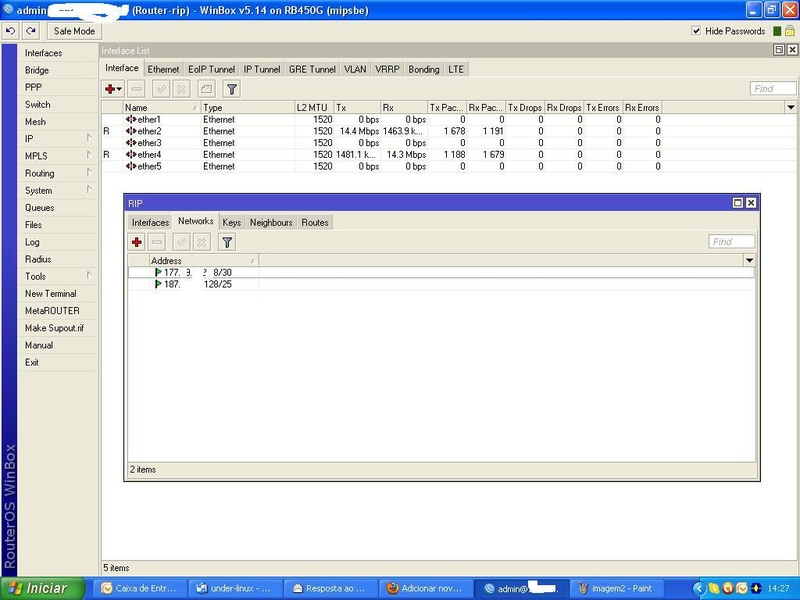Switch to the imagem2 - Paint taskbar item

(x=616, y=588)
